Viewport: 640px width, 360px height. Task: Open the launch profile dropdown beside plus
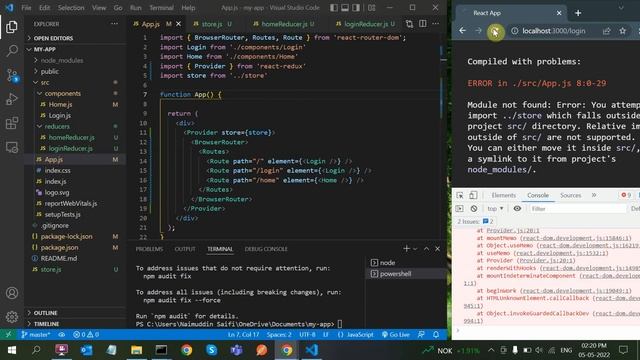click(x=415, y=249)
